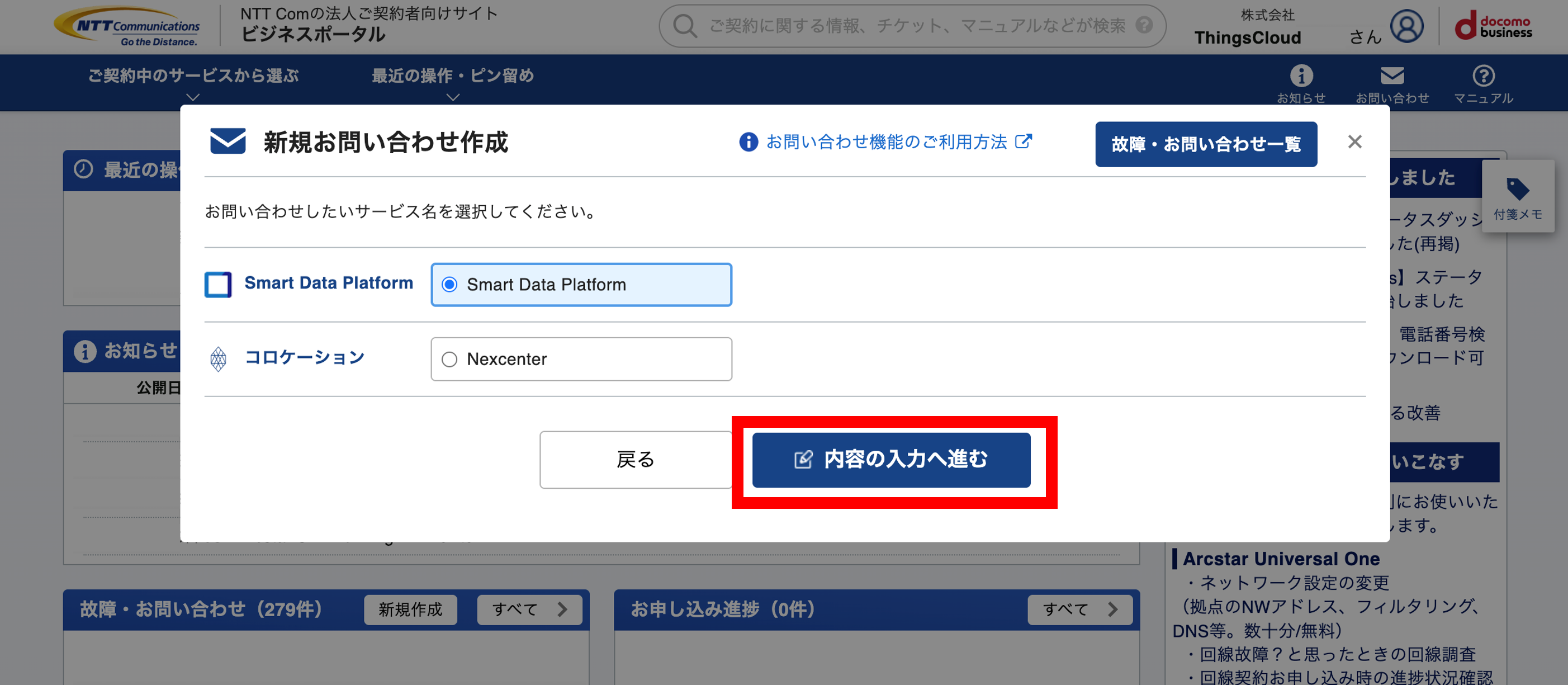Open すべて in 故障・お問い合わせ panel
The width and height of the screenshot is (1568, 685).
click(529, 610)
